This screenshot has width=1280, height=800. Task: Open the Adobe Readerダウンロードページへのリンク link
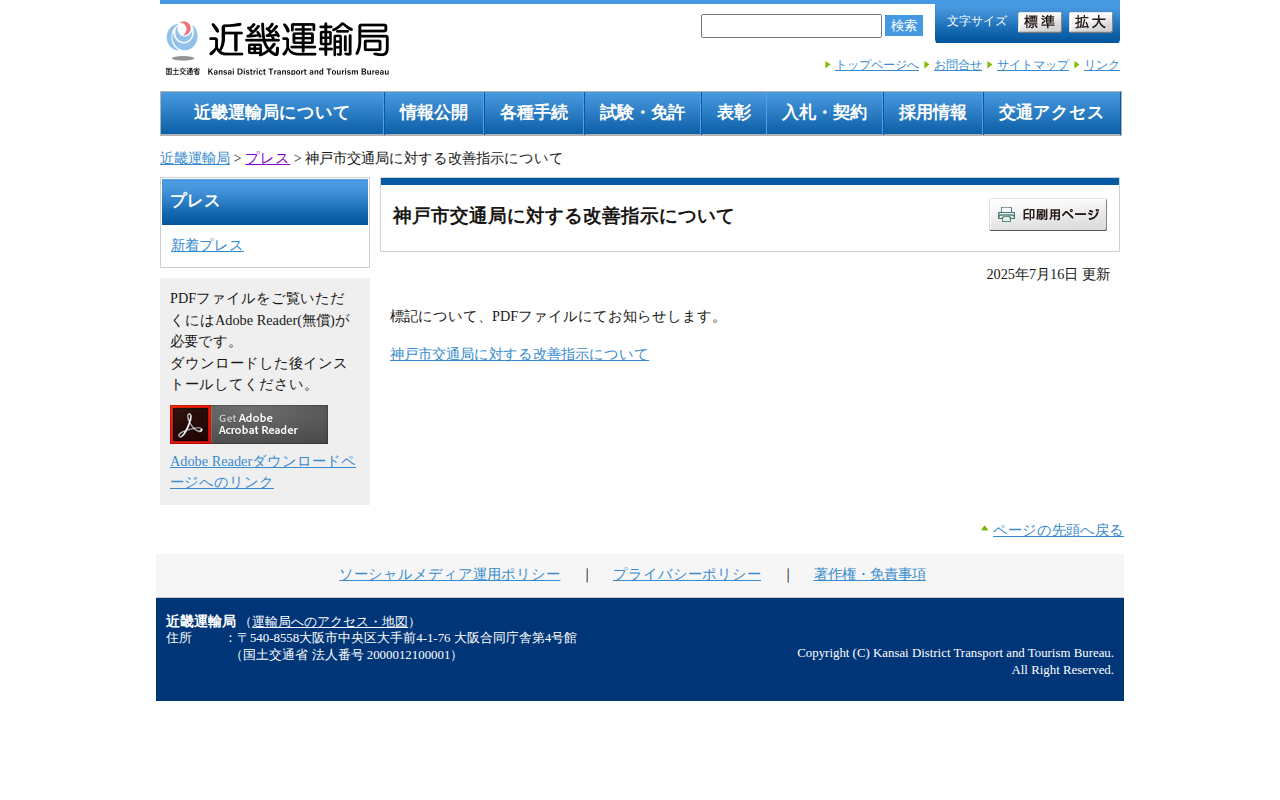click(263, 471)
